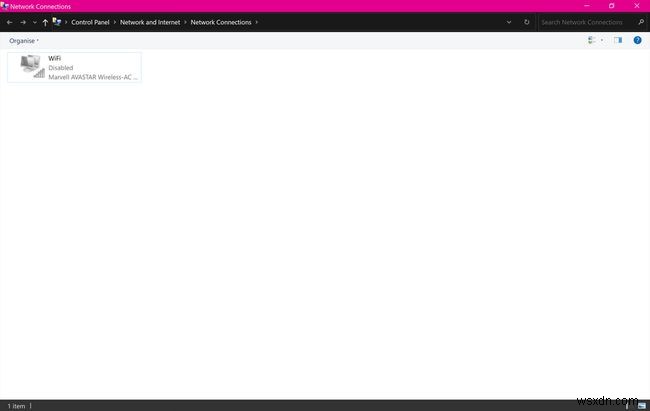This screenshot has height=411, width=650.
Task: Click the 1 item status bar text
Action: tap(16, 406)
